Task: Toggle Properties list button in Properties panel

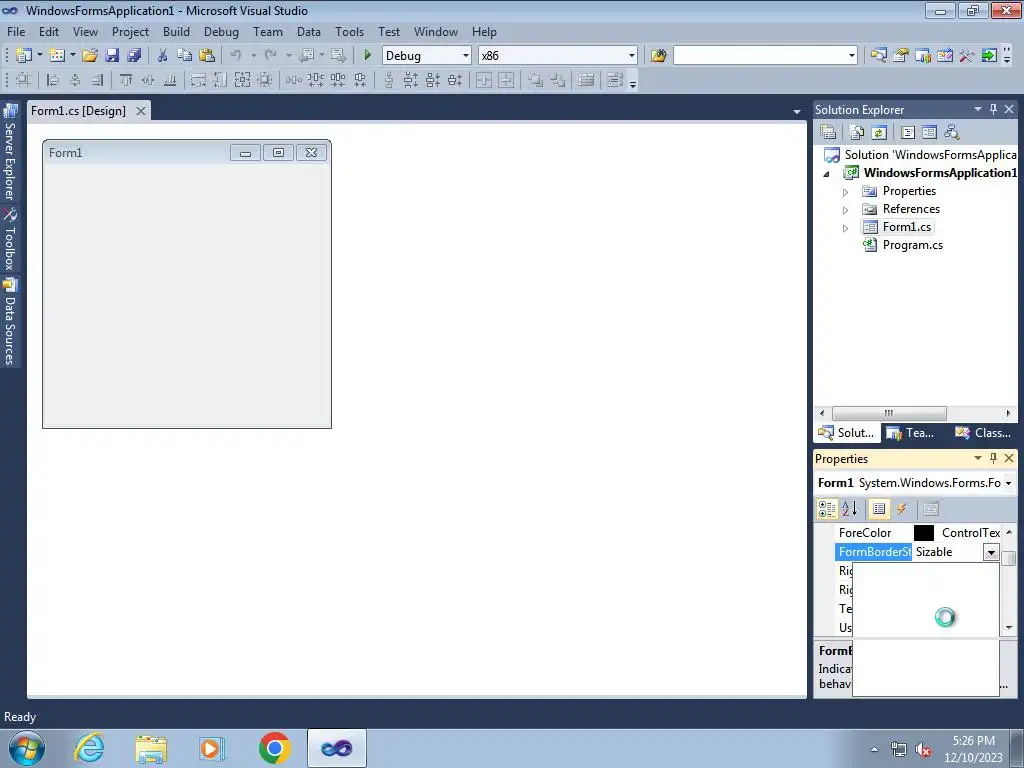Action: (879, 509)
